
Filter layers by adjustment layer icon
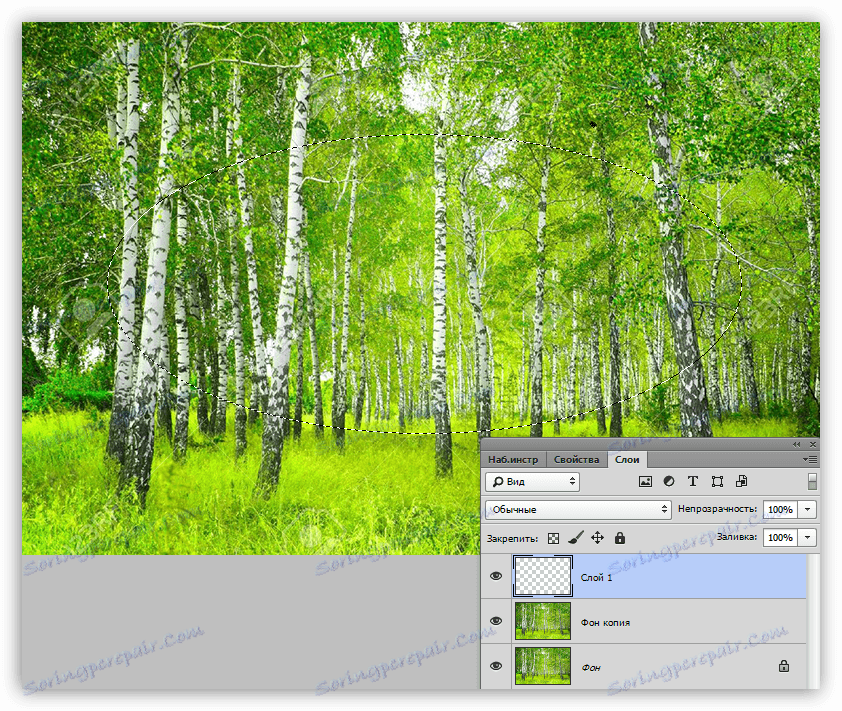[x=669, y=482]
